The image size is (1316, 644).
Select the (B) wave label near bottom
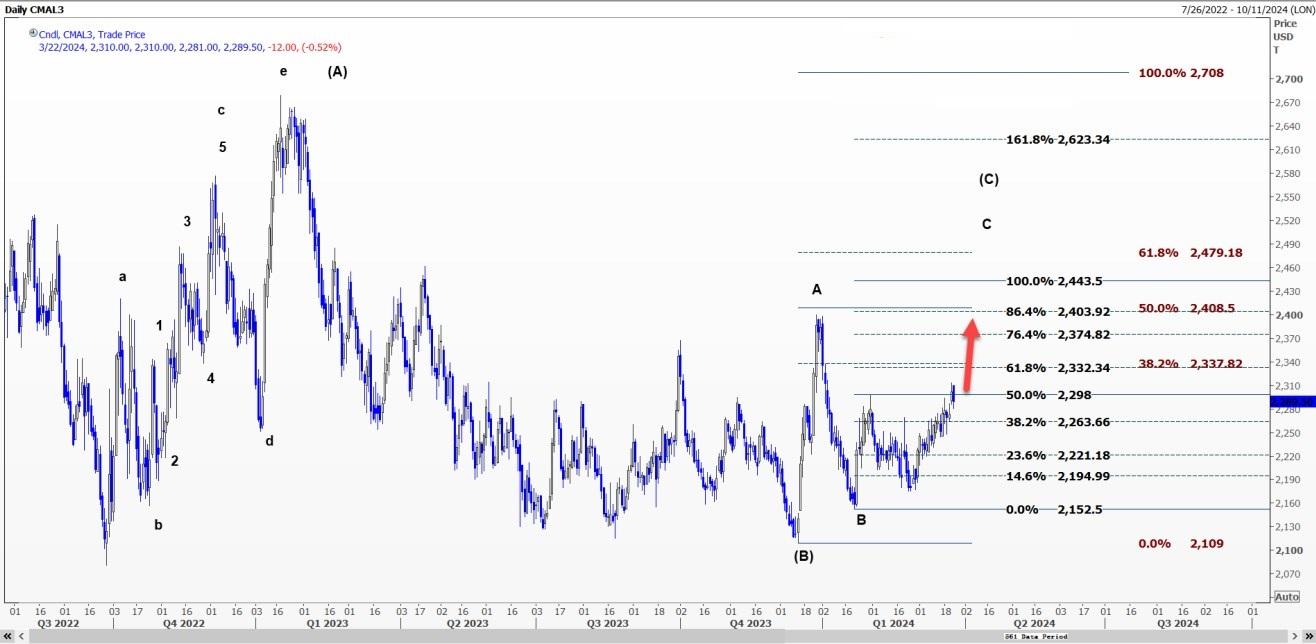803,556
